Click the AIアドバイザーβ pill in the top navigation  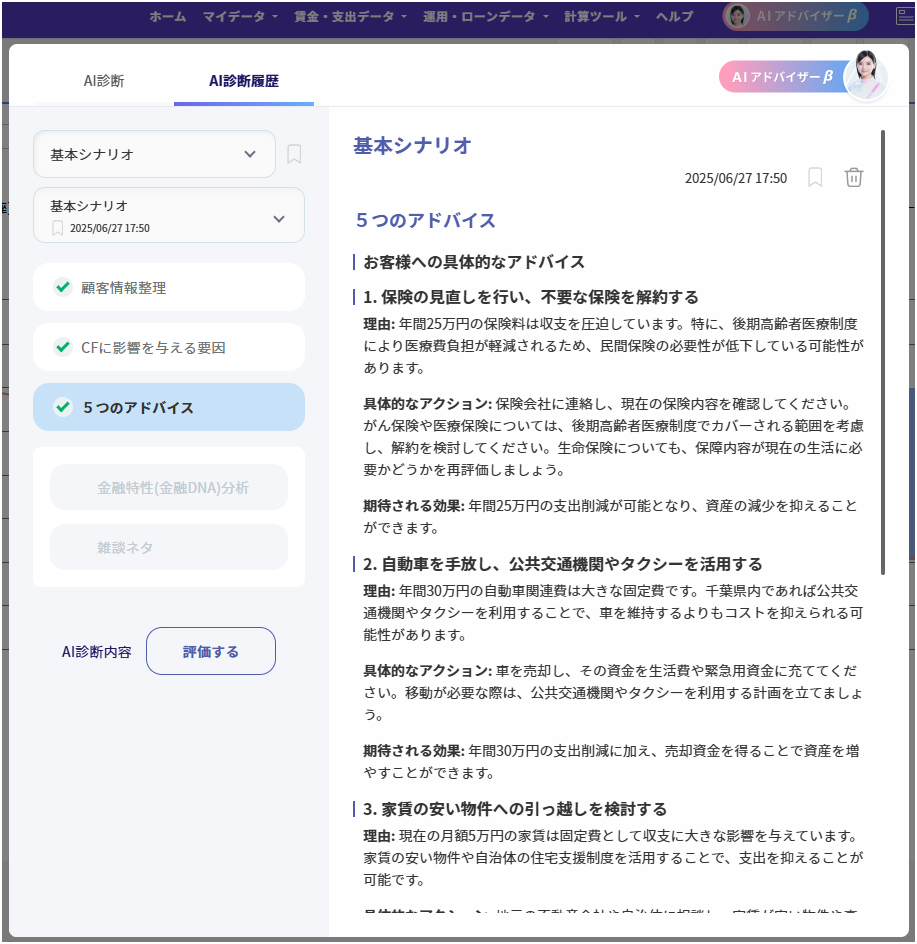tap(795, 16)
